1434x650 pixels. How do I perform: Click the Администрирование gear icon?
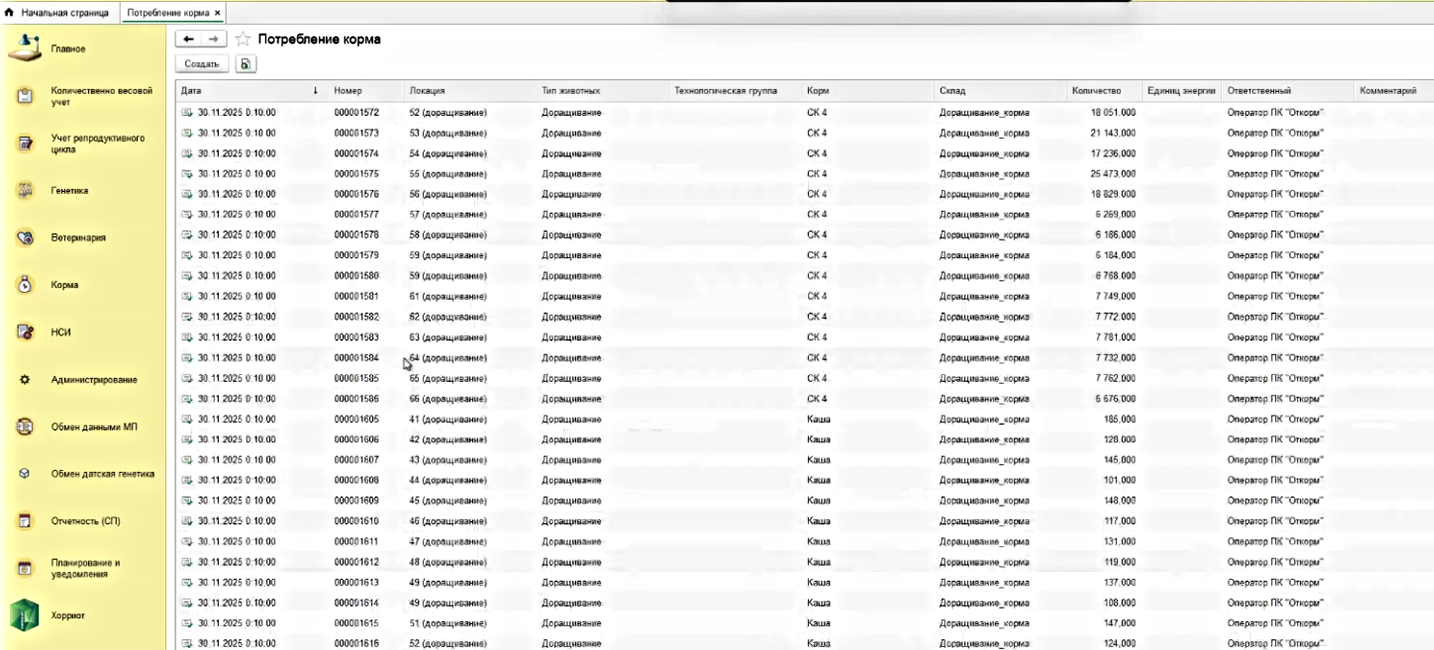(25, 380)
